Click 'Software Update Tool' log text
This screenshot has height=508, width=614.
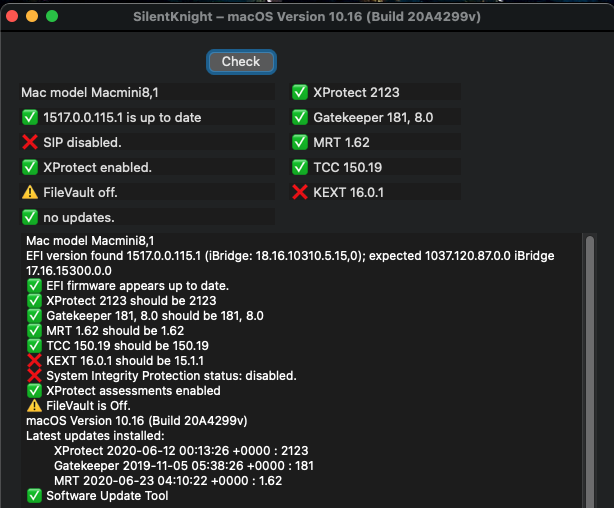tap(107, 496)
